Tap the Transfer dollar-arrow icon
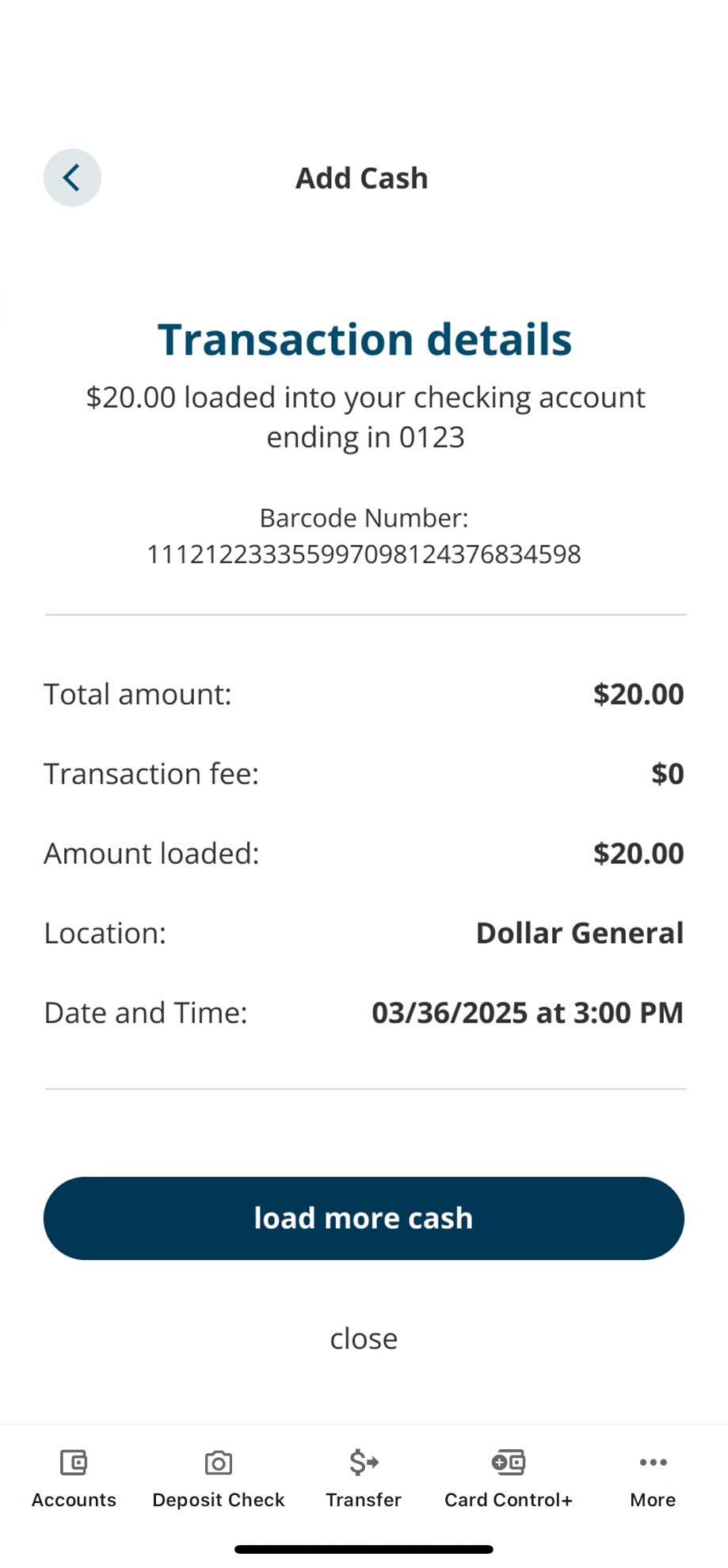This screenshot has width=728, height=1568. pos(364,1462)
